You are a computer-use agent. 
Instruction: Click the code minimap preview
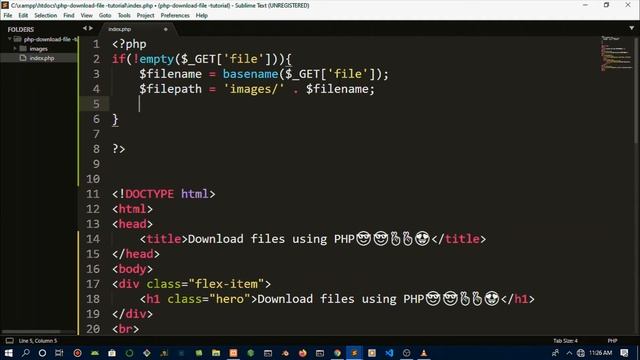616,54
